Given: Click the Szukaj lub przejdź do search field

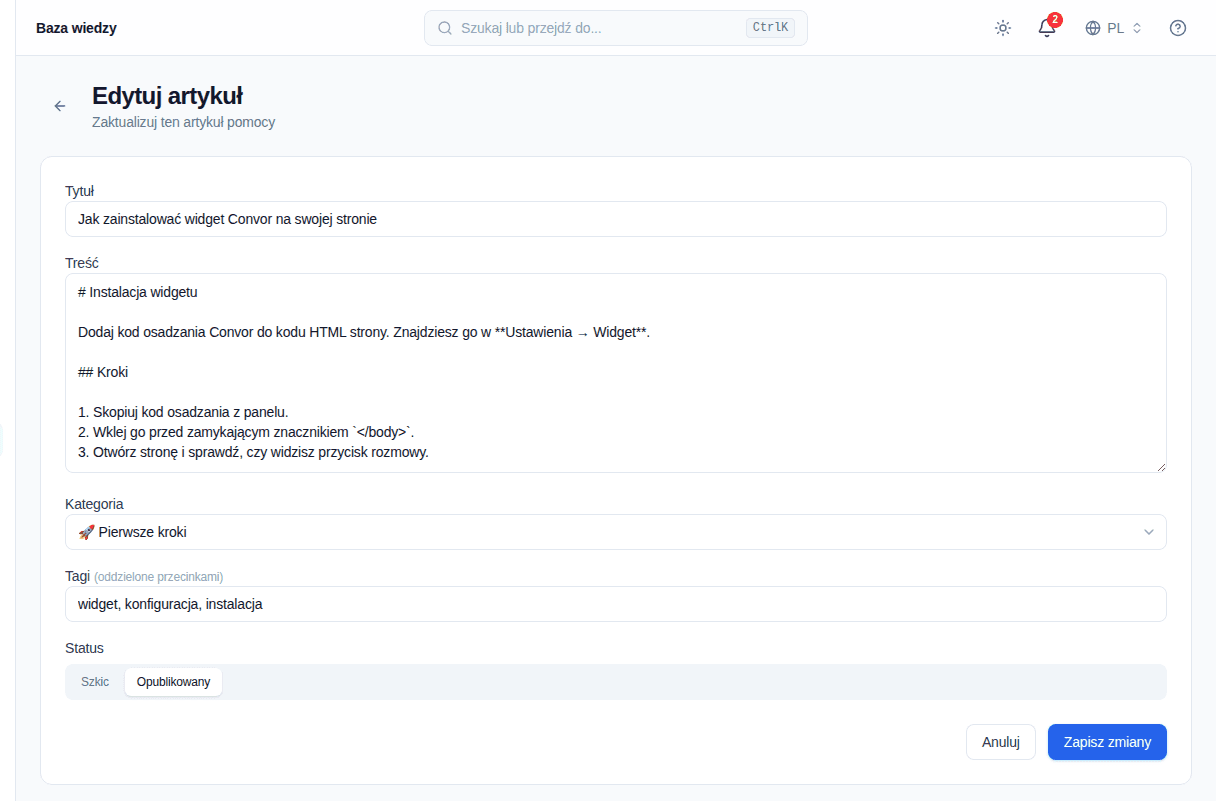Looking at the screenshot, I should pyautogui.click(x=616, y=28).
